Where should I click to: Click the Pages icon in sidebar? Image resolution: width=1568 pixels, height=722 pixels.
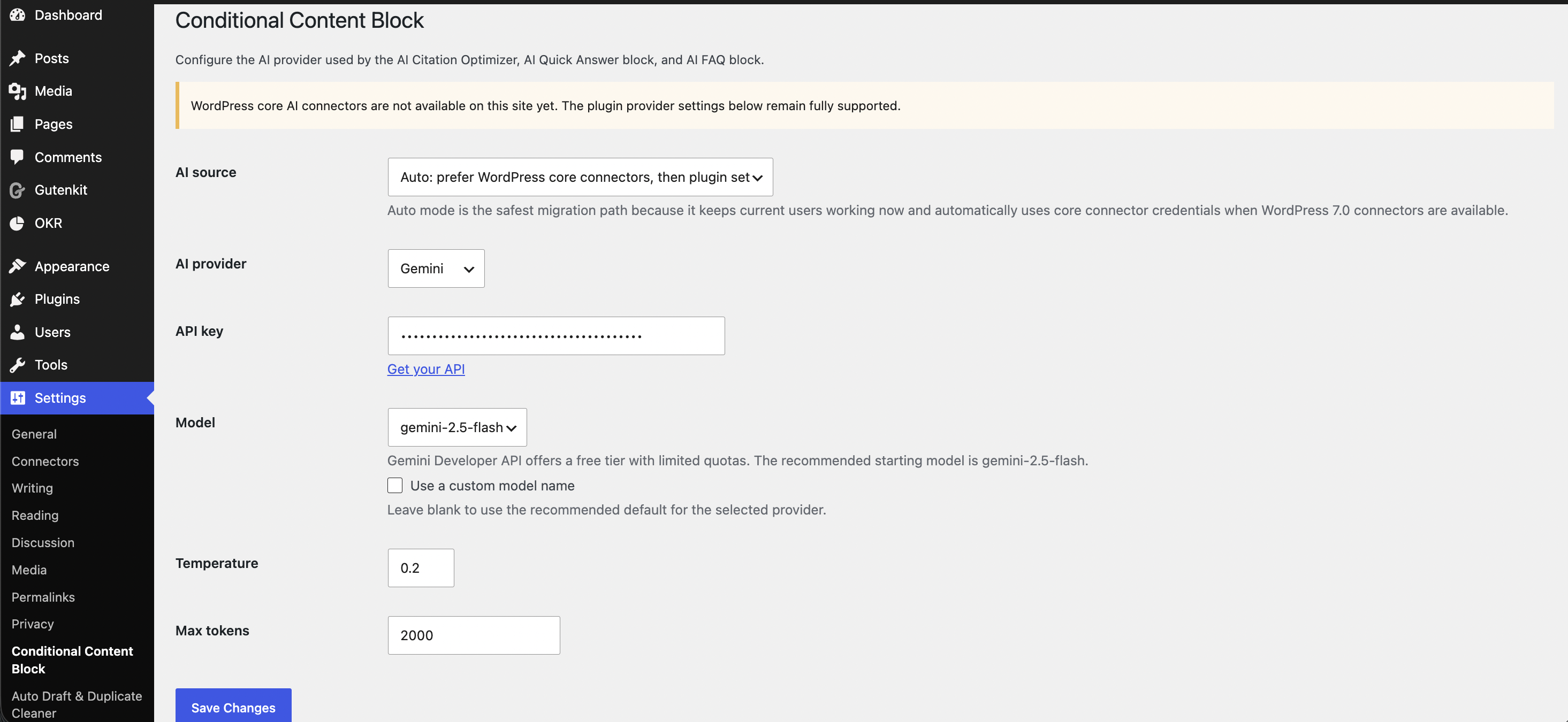click(x=17, y=124)
